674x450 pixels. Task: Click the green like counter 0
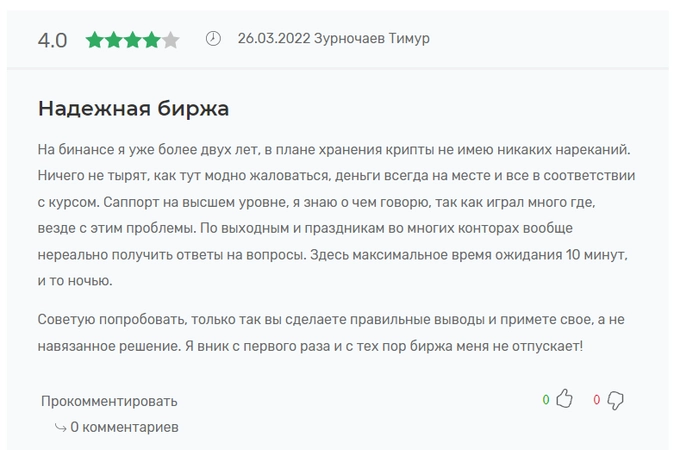(x=546, y=400)
